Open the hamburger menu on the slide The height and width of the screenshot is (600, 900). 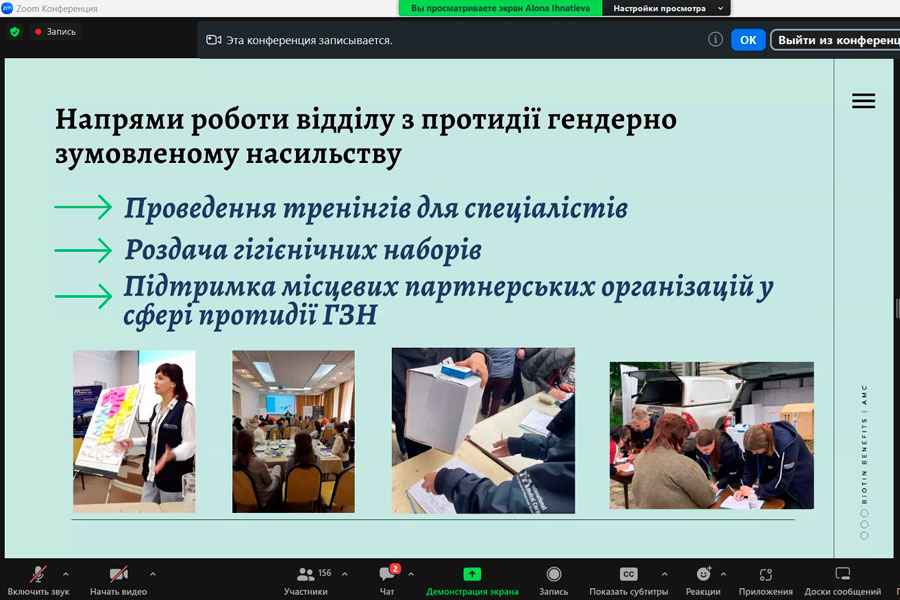[x=863, y=101]
